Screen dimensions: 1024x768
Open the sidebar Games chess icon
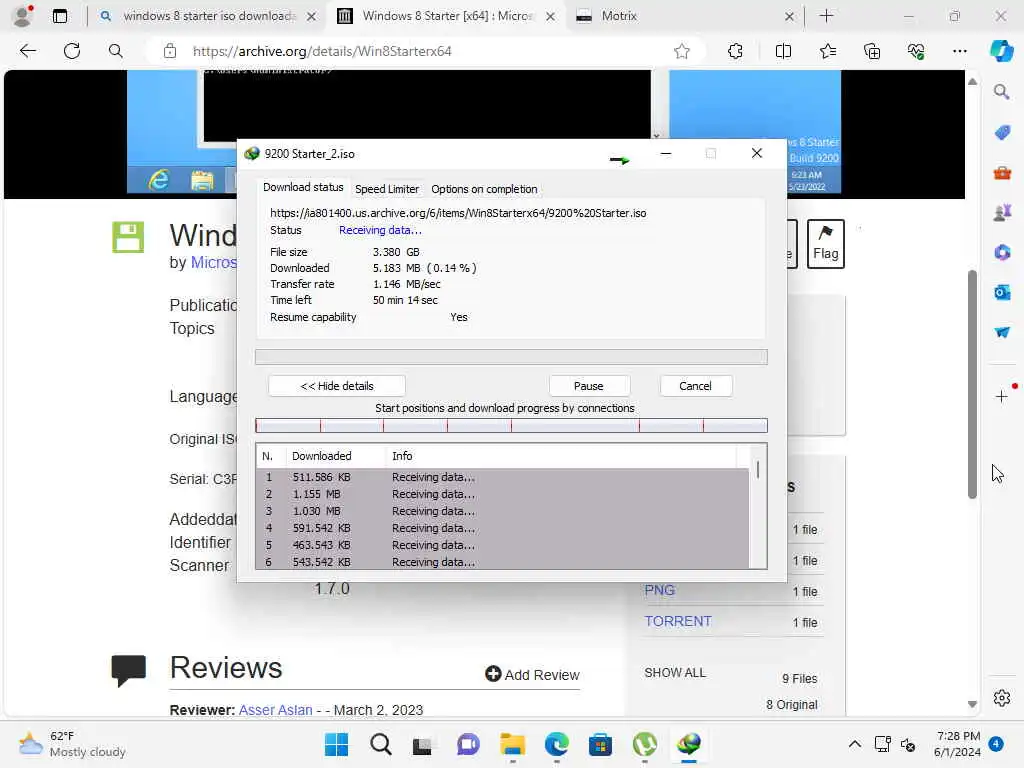point(1002,212)
